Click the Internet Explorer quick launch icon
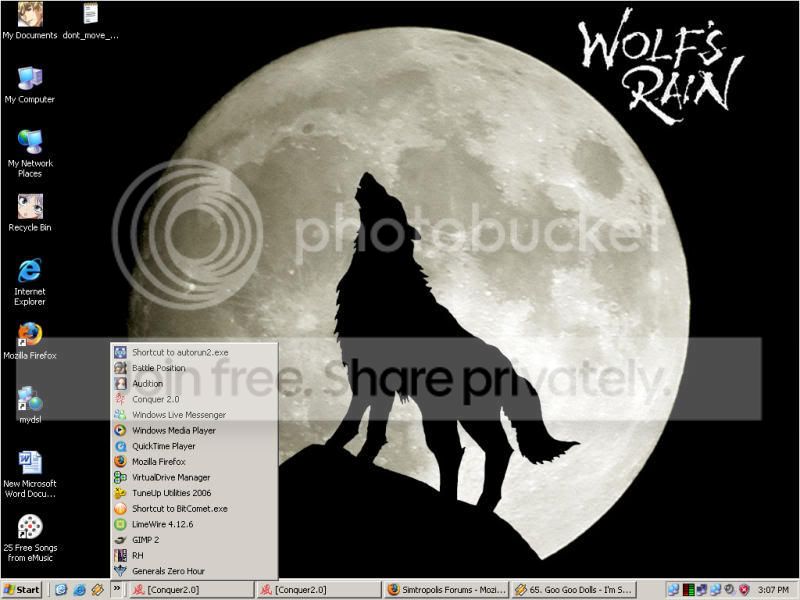This screenshot has height=600, width=800. [x=80, y=590]
